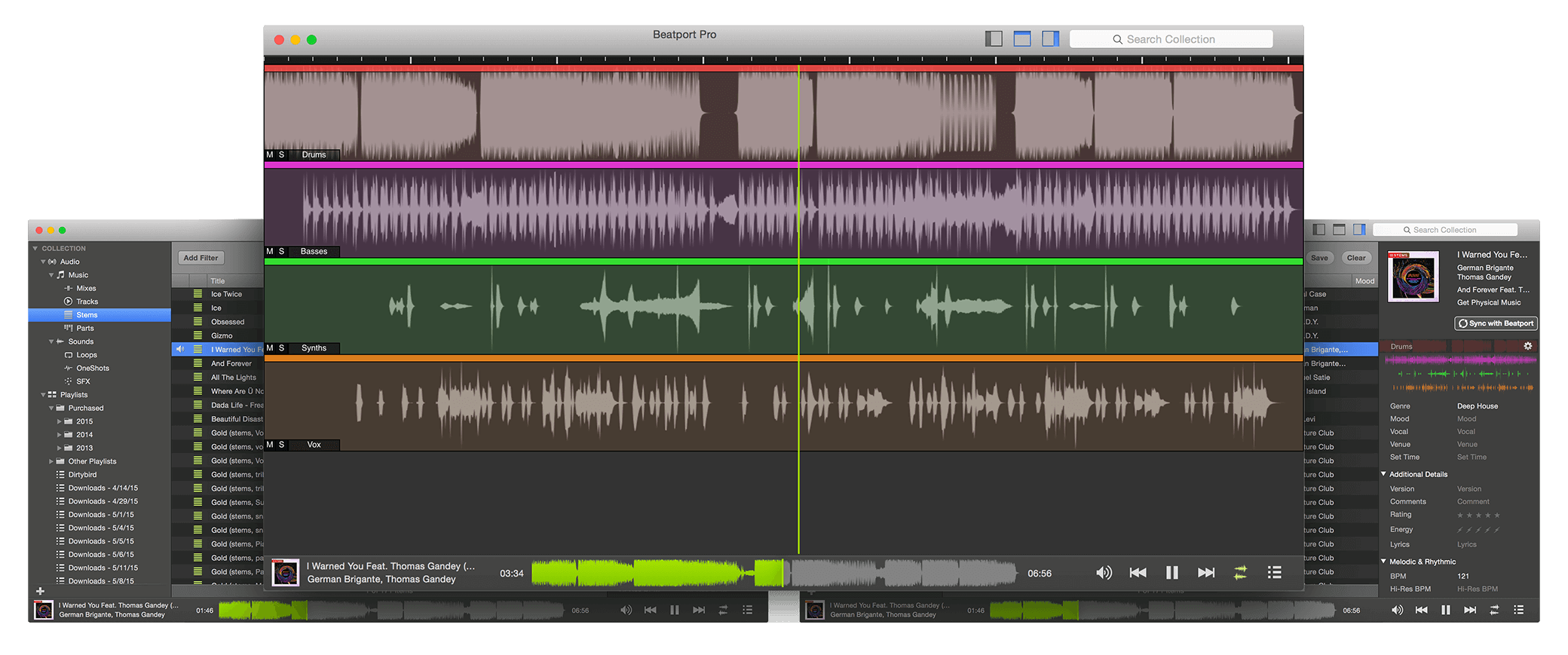Select the All The Lights track row
Viewport: 1568px width, 655px height.
pos(218,378)
